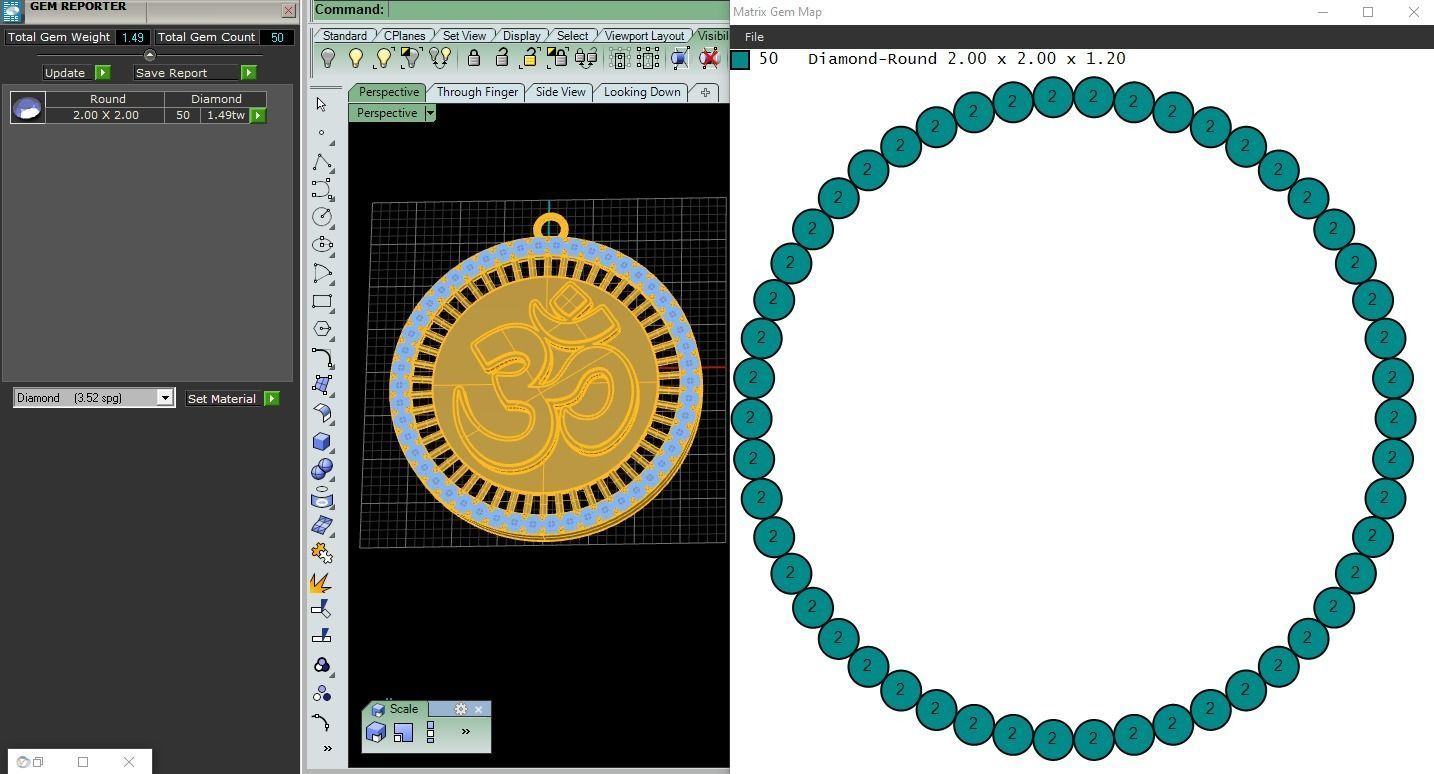Viewport: 1434px width, 774px height.
Task: Click the blue cylinder clipping plane icon
Action: click(680, 59)
